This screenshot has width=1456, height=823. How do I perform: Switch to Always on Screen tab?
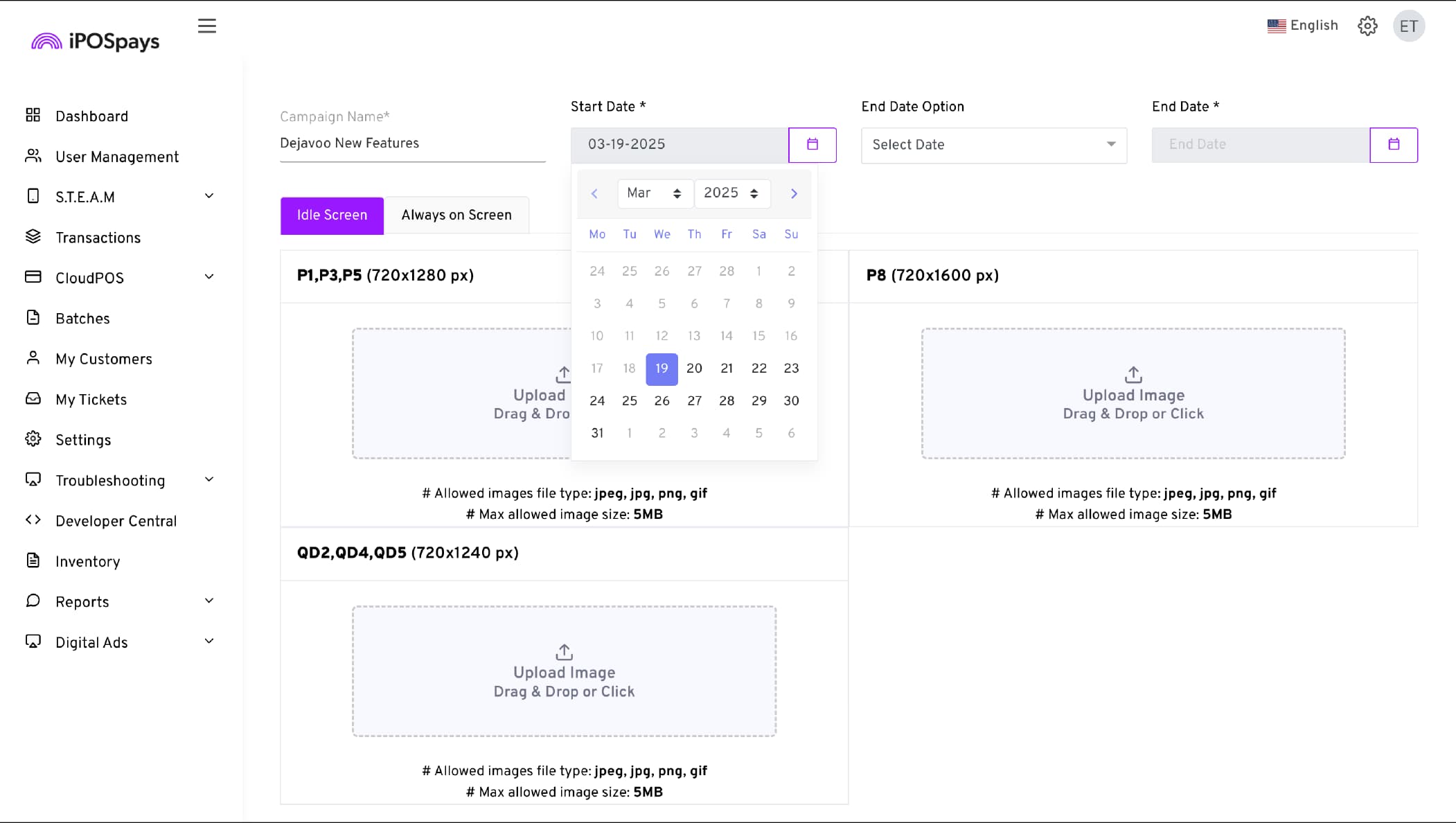(x=456, y=215)
